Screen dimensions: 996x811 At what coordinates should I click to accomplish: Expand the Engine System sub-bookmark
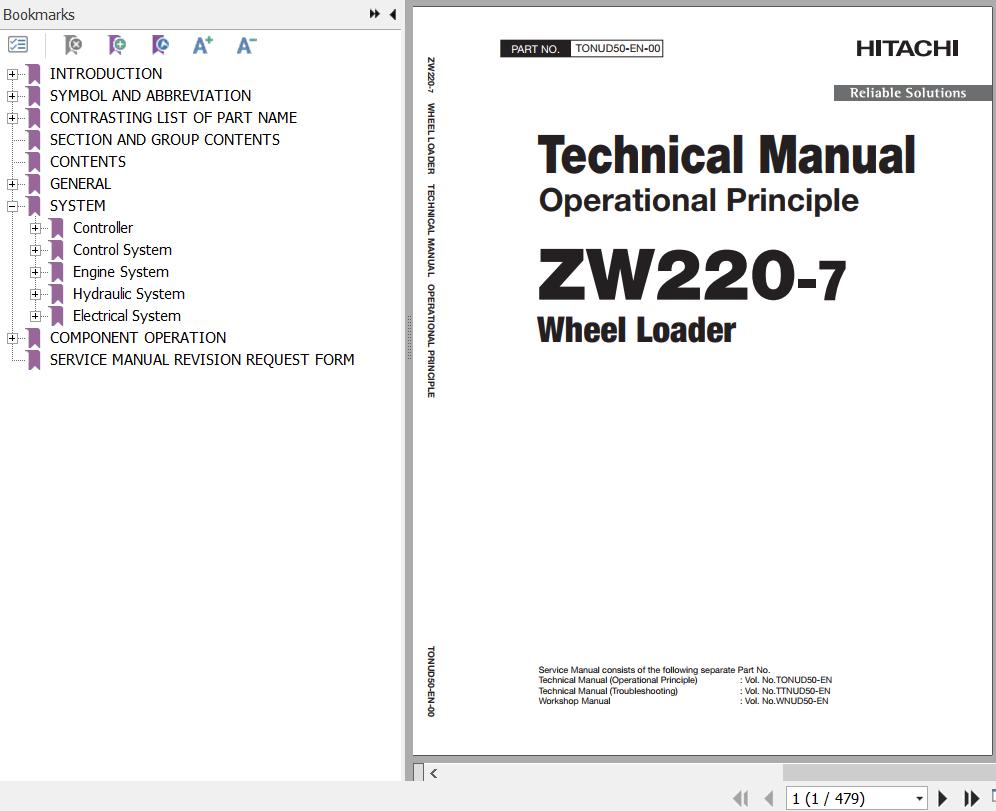(36, 272)
